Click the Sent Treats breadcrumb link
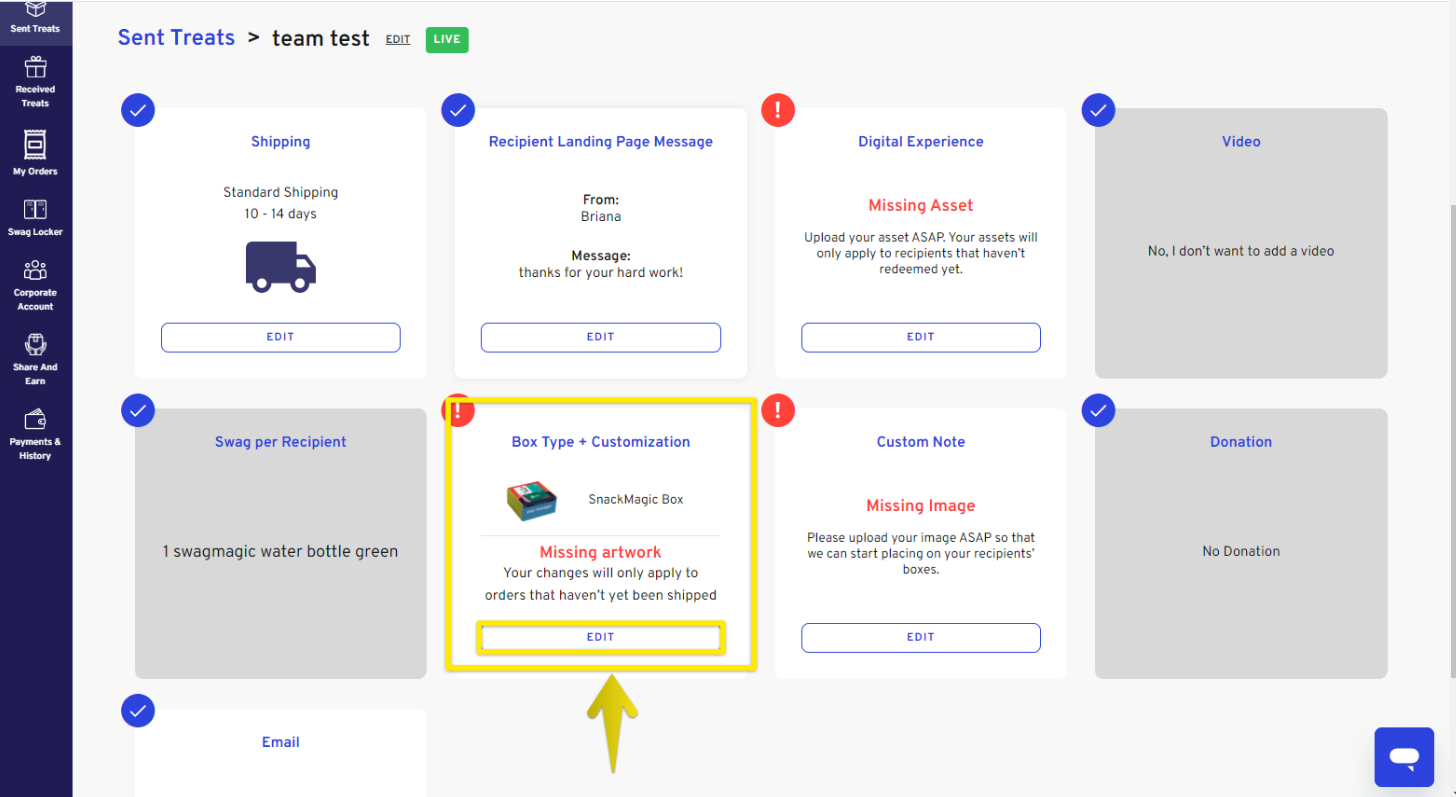This screenshot has height=797, width=1456. [x=176, y=37]
